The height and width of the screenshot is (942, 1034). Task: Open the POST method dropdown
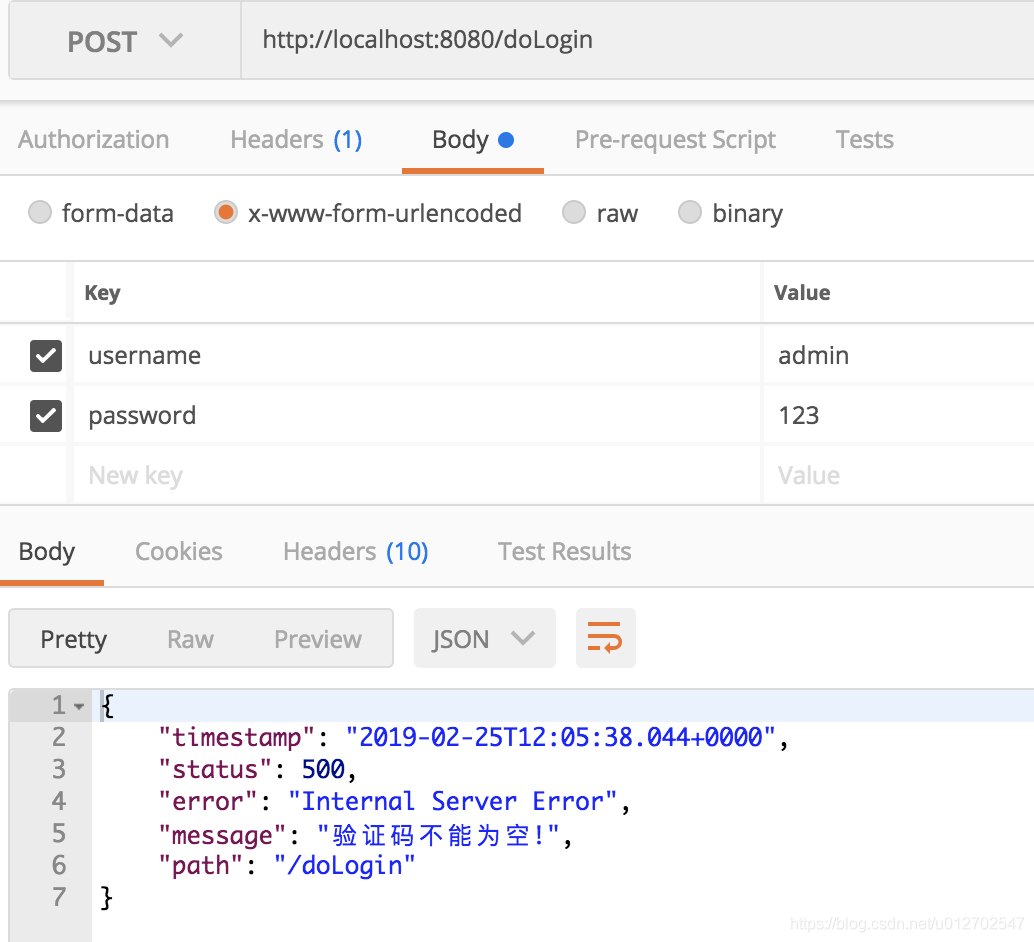(x=125, y=42)
